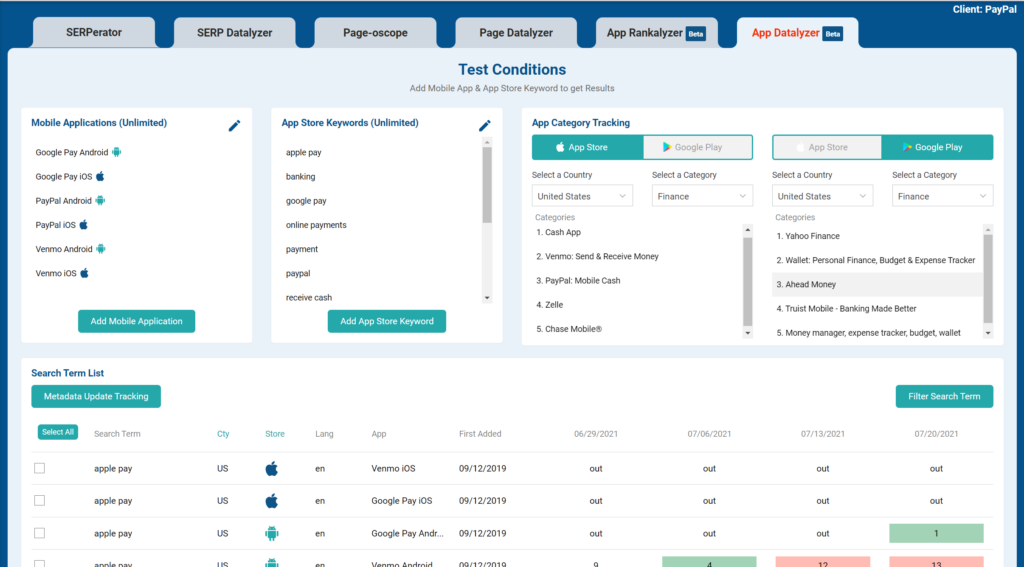
Task: Click '3. Ahead Money' highlighted entry
Action: click(878, 284)
